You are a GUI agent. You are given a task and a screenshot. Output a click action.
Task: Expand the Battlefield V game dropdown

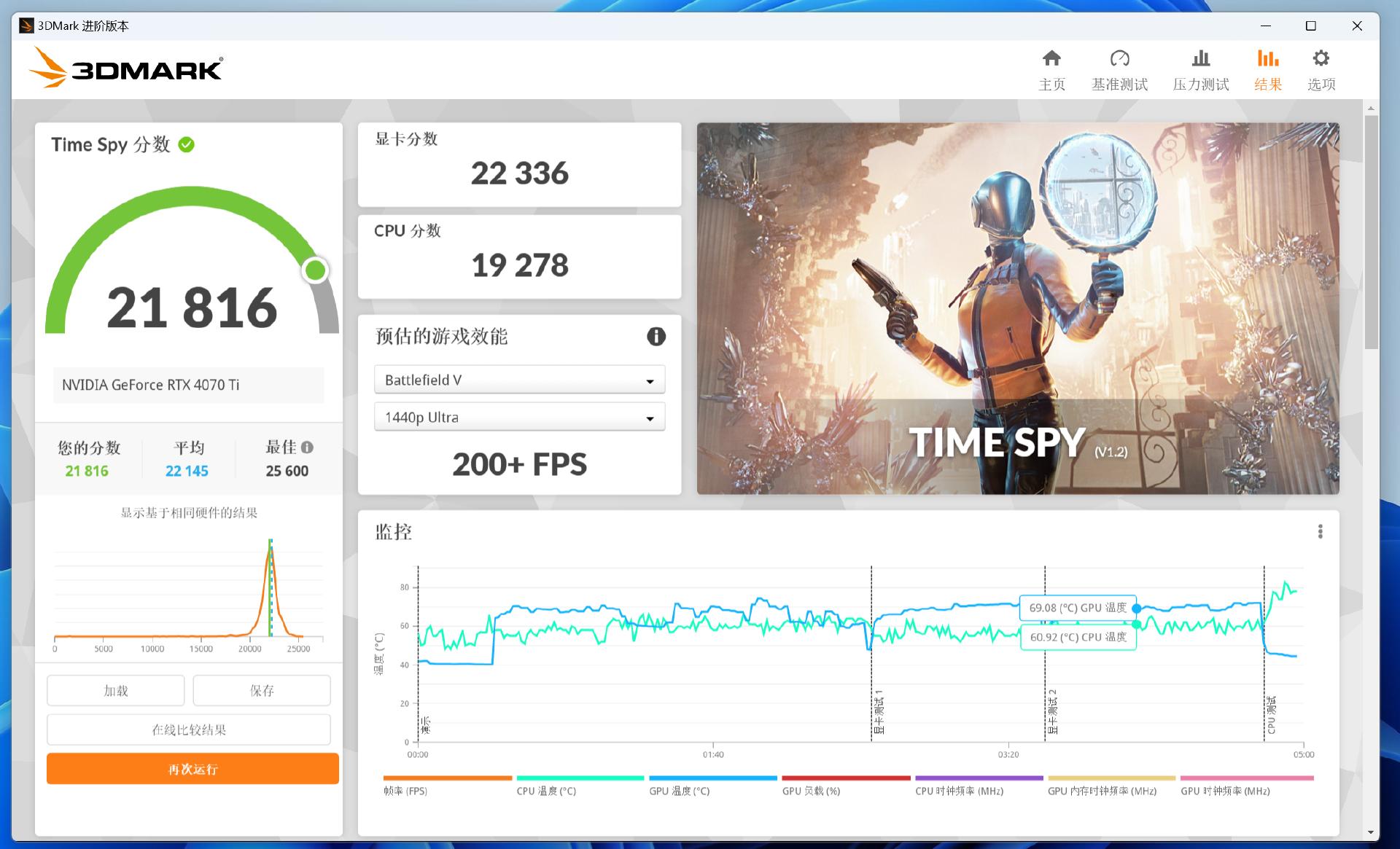tap(519, 380)
